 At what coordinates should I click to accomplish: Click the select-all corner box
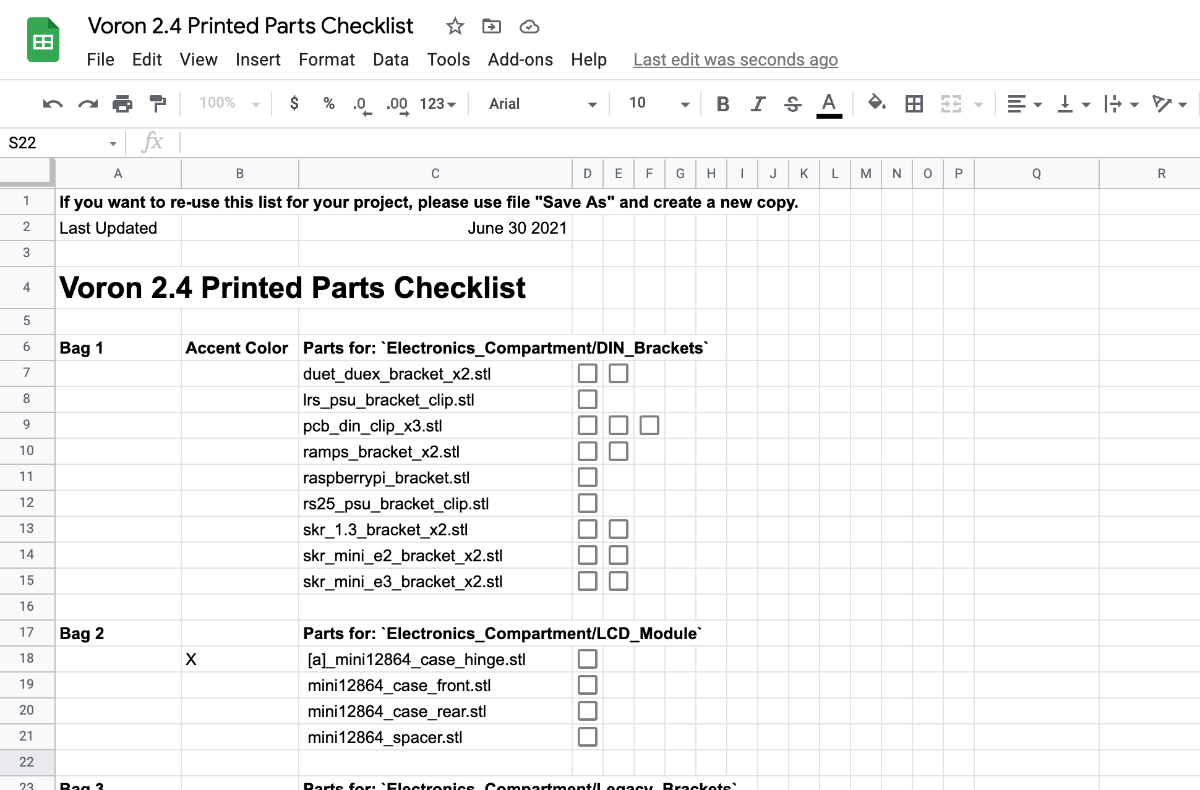27,173
